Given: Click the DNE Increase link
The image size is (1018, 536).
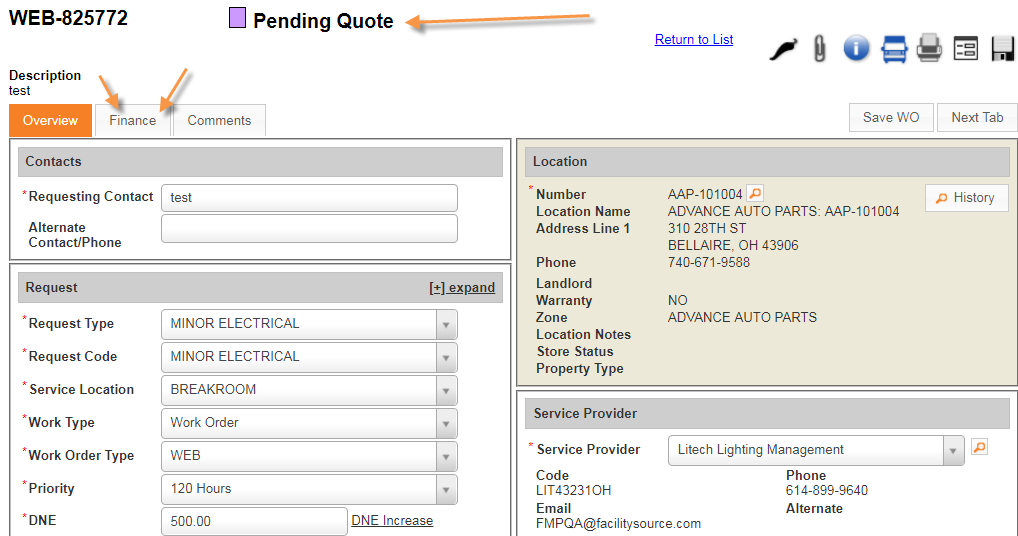Looking at the screenshot, I should (x=392, y=521).
